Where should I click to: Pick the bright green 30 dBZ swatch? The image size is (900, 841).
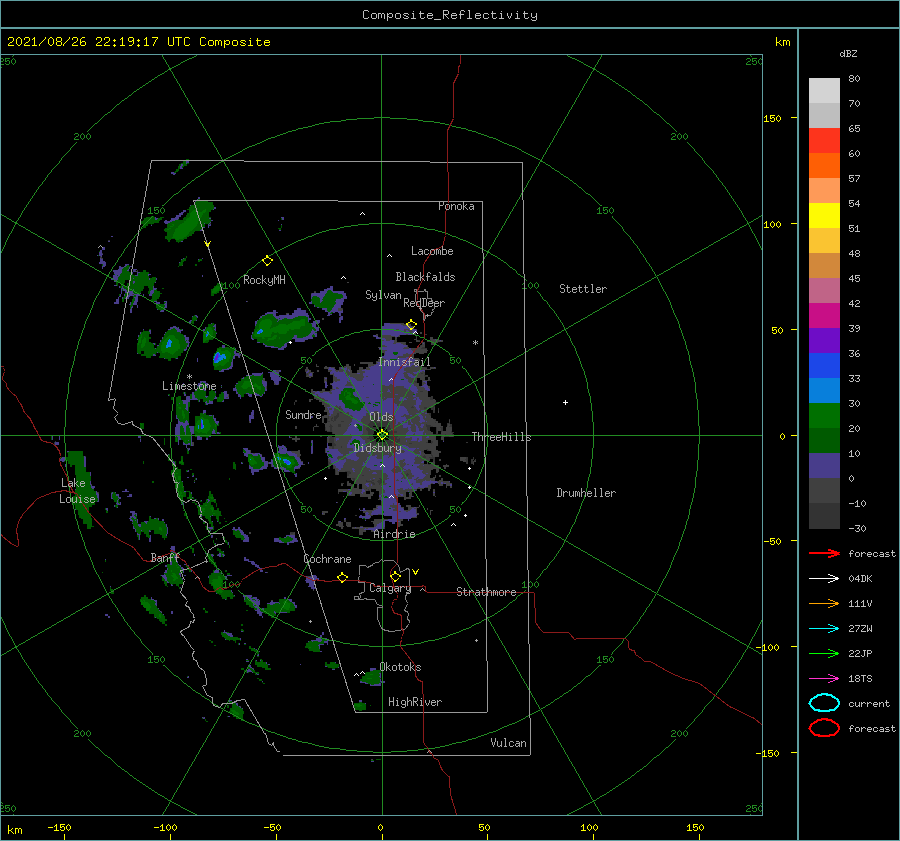(x=824, y=415)
